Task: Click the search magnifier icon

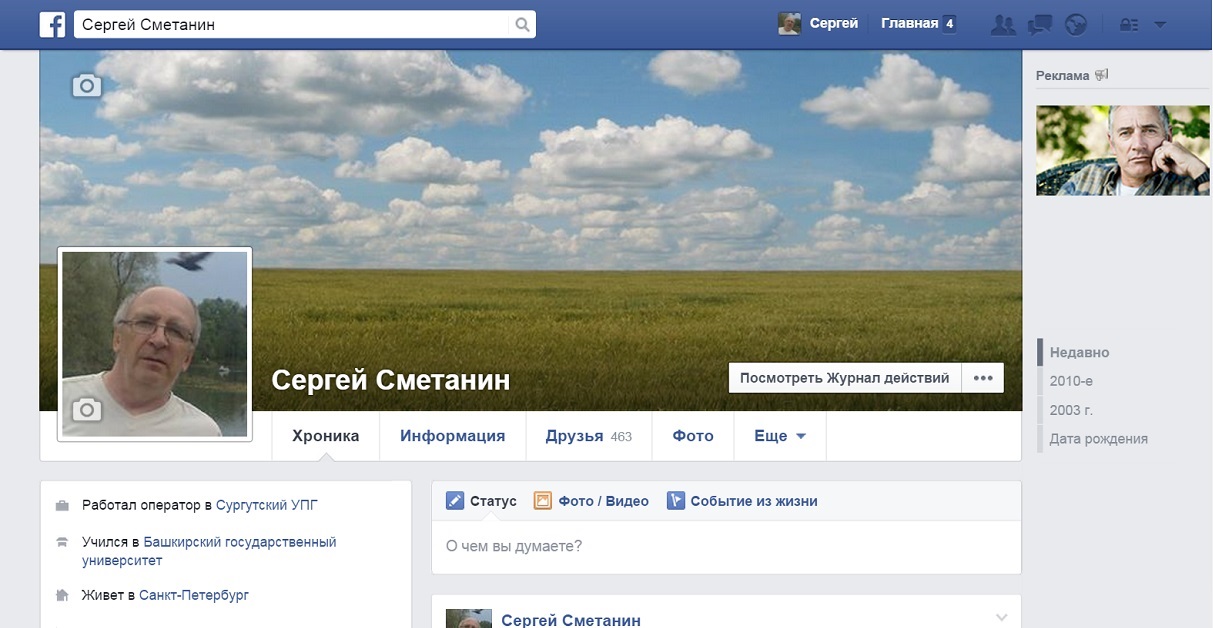Action: [522, 24]
